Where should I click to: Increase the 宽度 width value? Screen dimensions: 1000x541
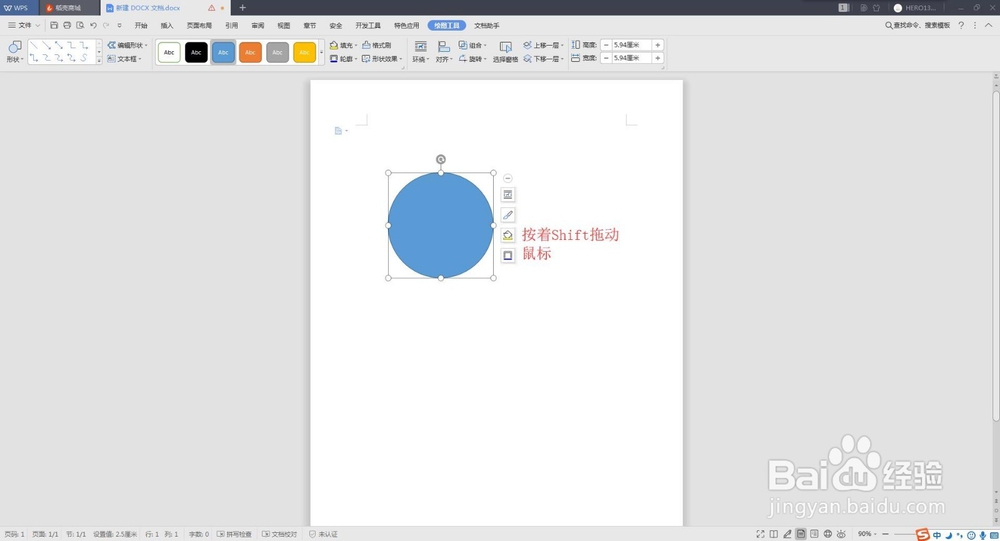click(x=658, y=58)
